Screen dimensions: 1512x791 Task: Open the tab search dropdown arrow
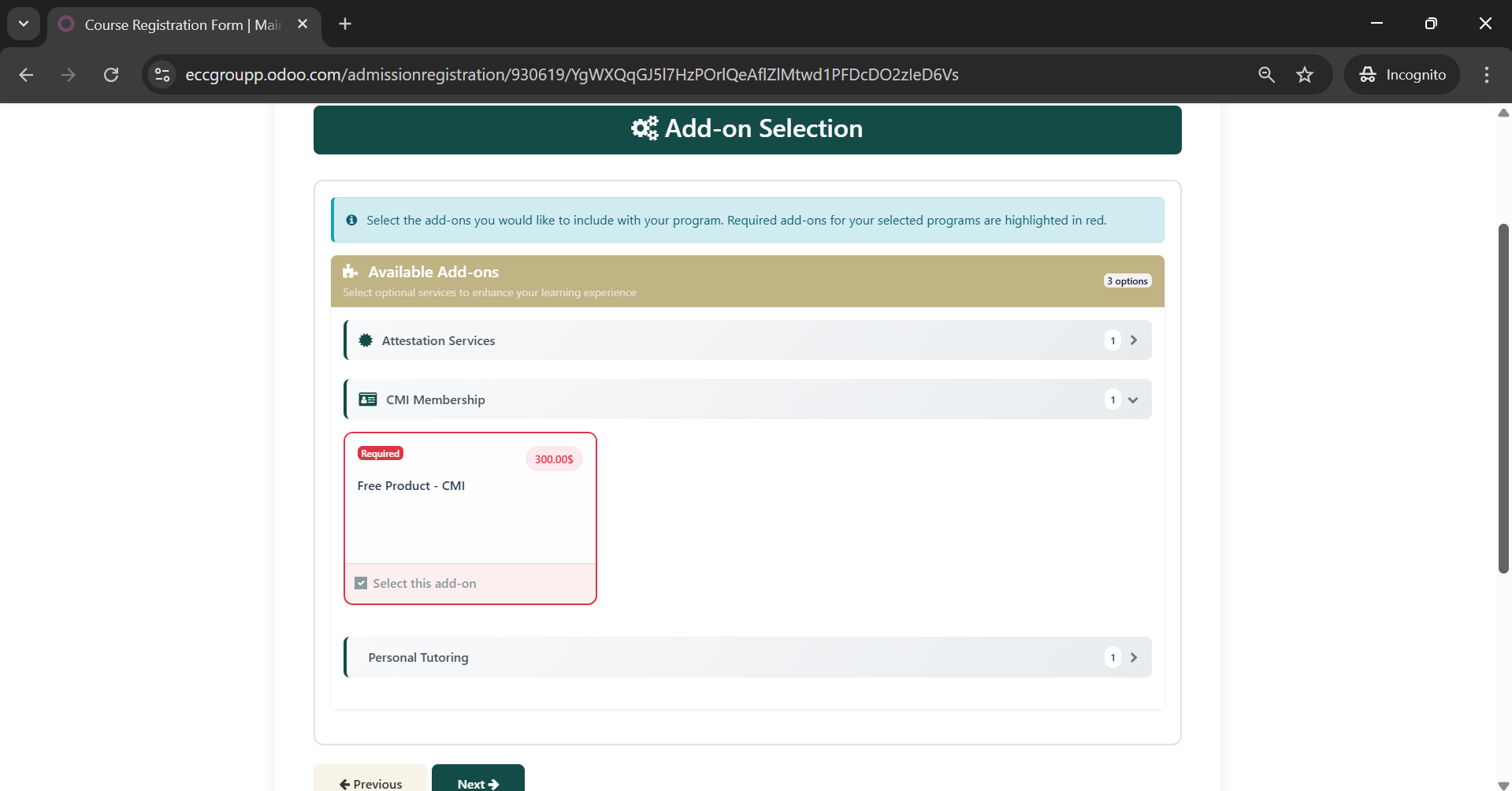click(x=24, y=24)
